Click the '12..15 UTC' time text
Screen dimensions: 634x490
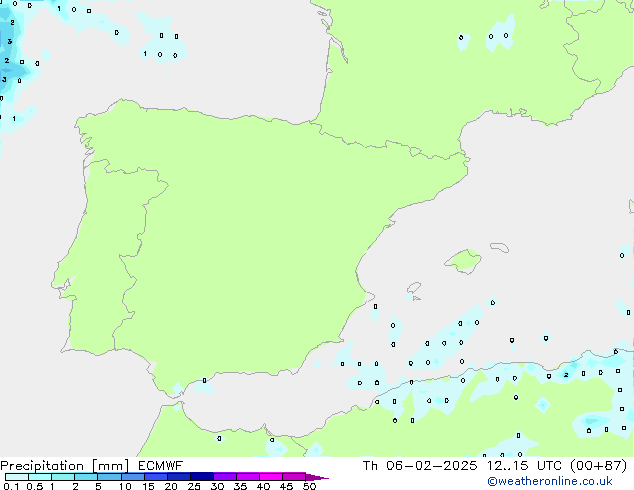(x=524, y=466)
